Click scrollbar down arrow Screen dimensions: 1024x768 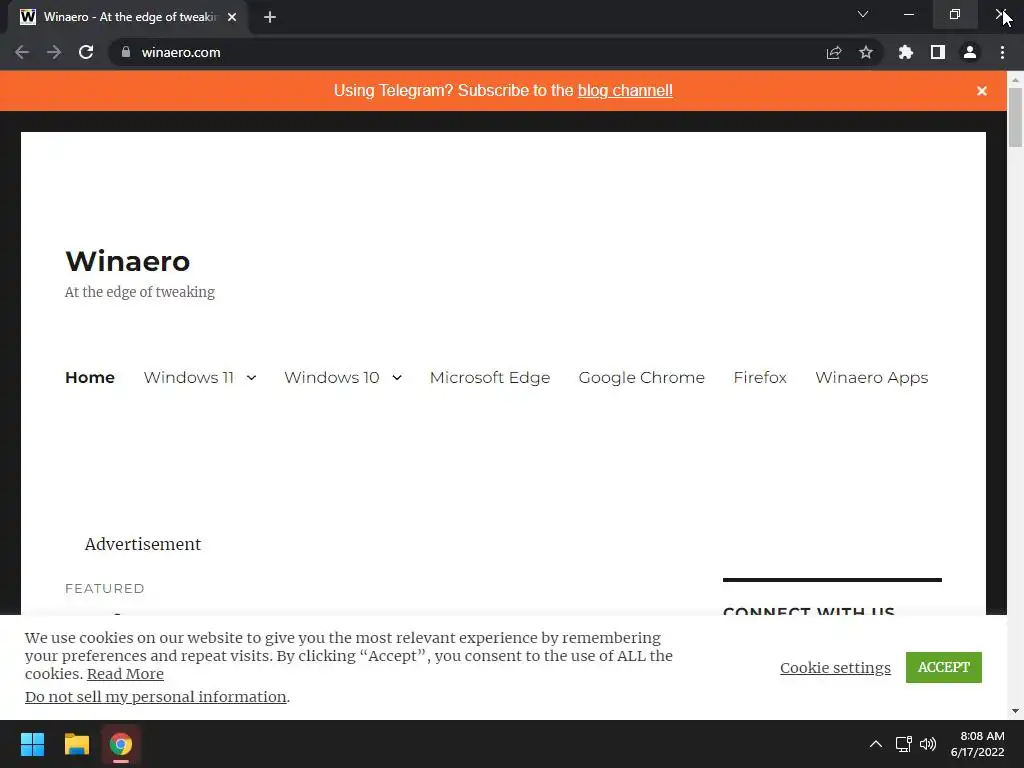tap(1015, 711)
